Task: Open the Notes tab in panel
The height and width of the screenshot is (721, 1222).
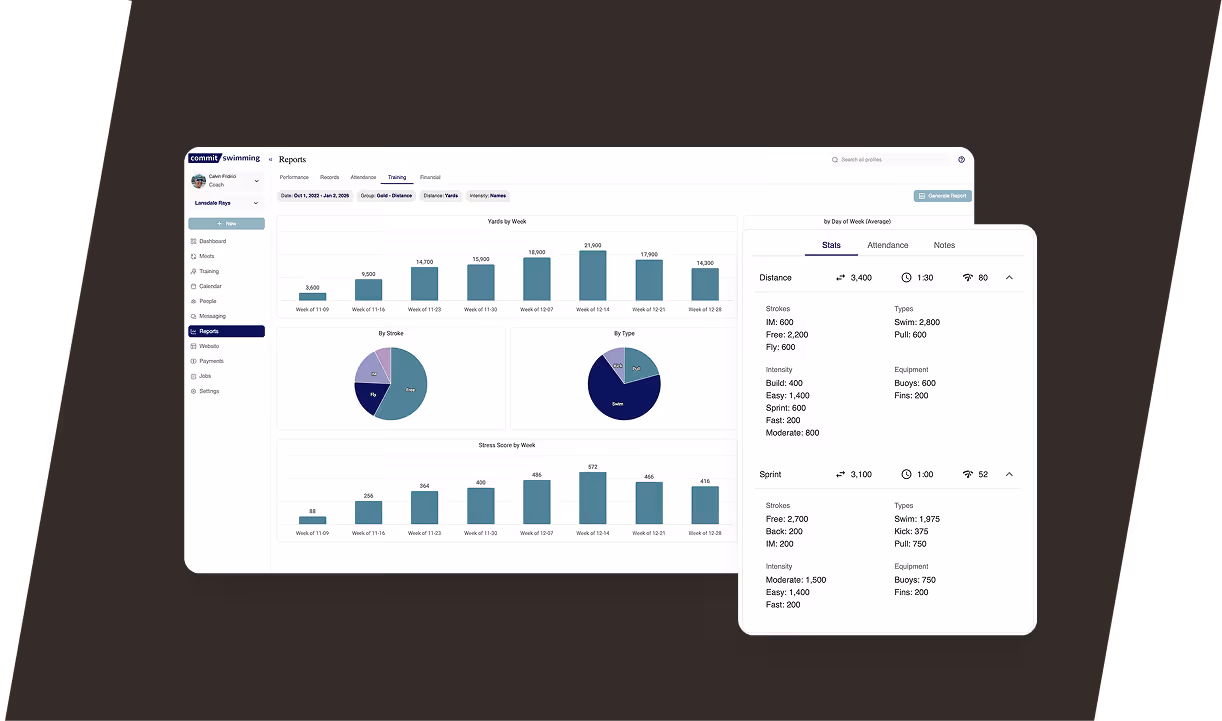Action: pyautogui.click(x=944, y=245)
